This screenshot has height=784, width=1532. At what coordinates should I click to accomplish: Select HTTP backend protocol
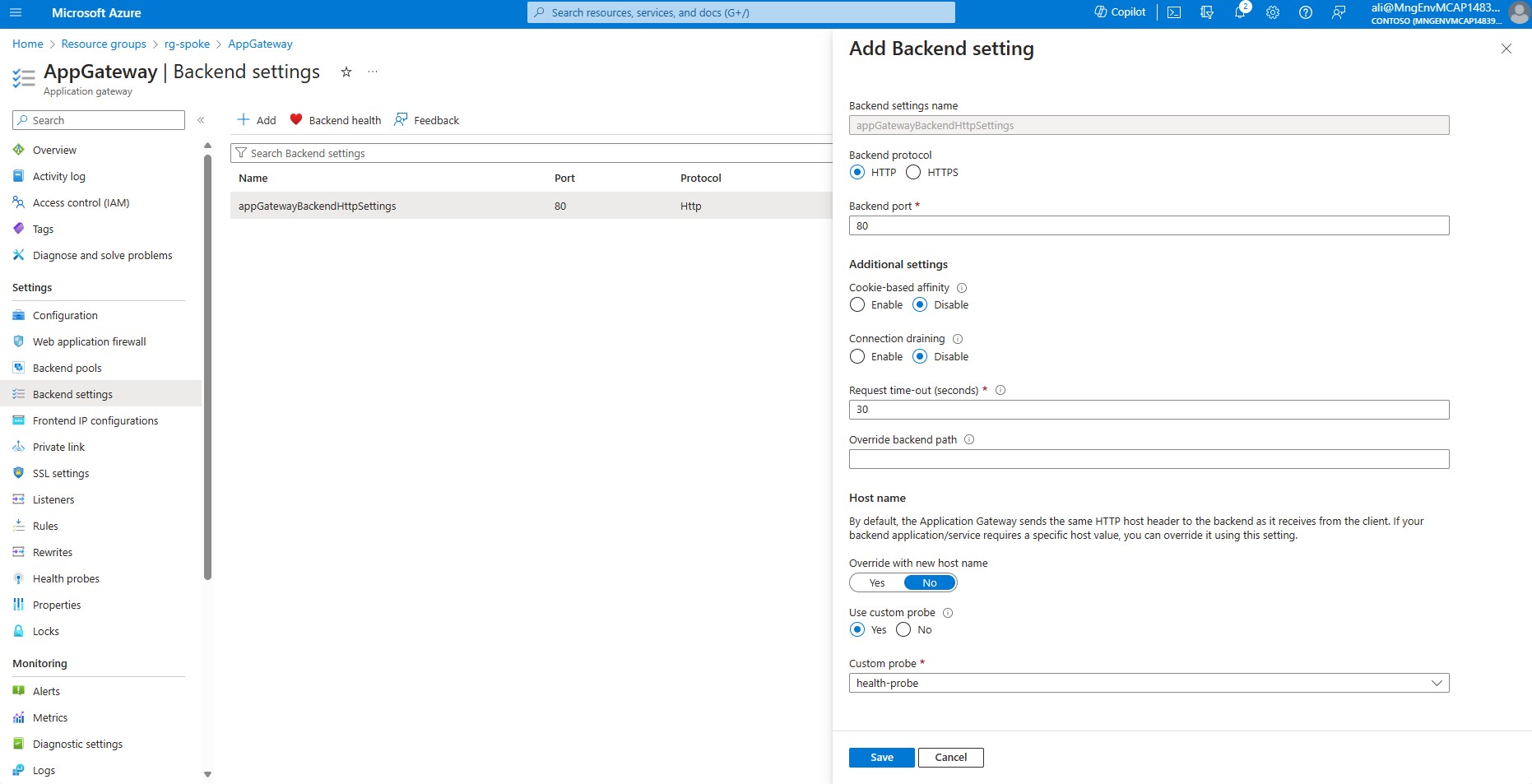pos(857,172)
